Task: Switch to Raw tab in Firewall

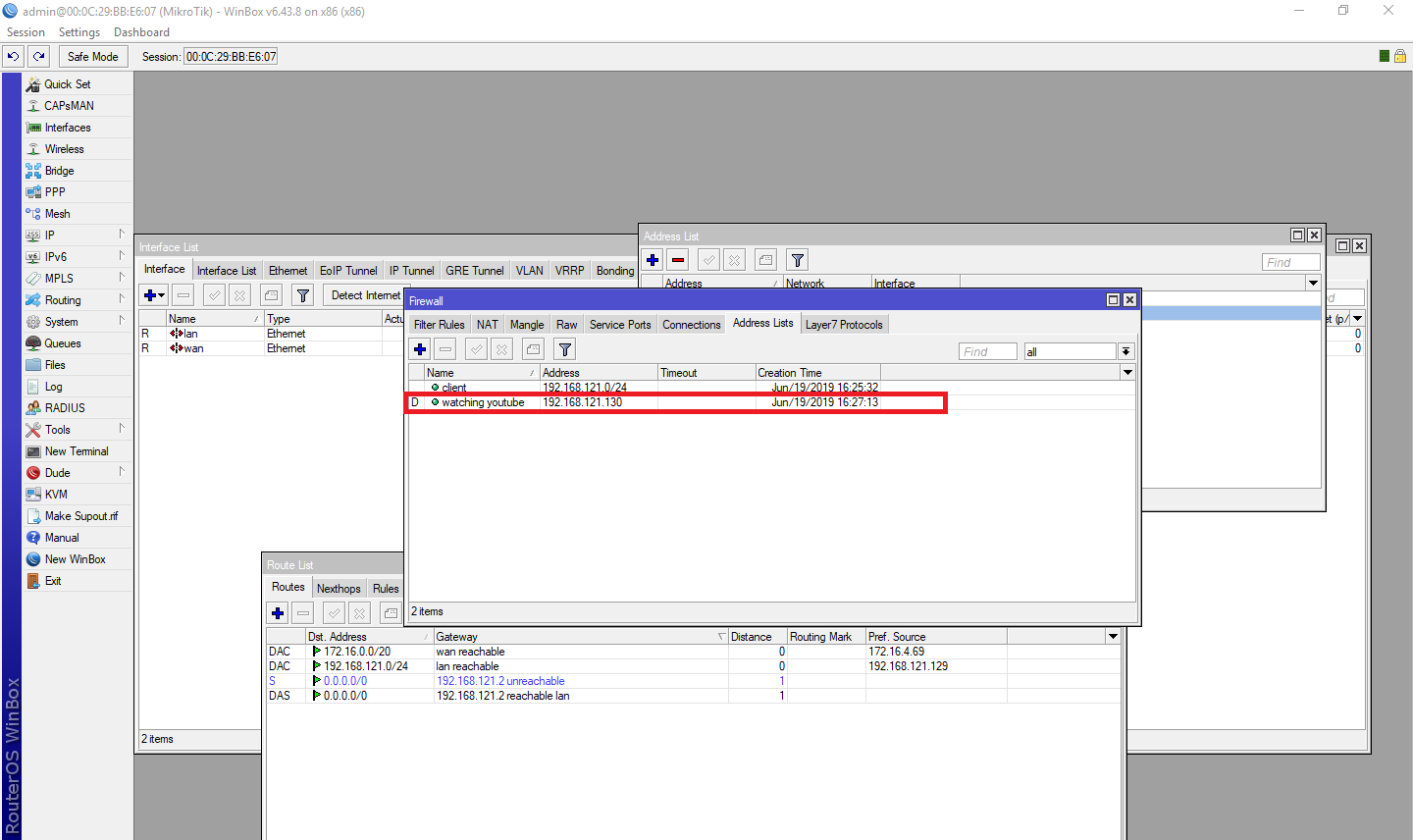Action: [567, 325]
